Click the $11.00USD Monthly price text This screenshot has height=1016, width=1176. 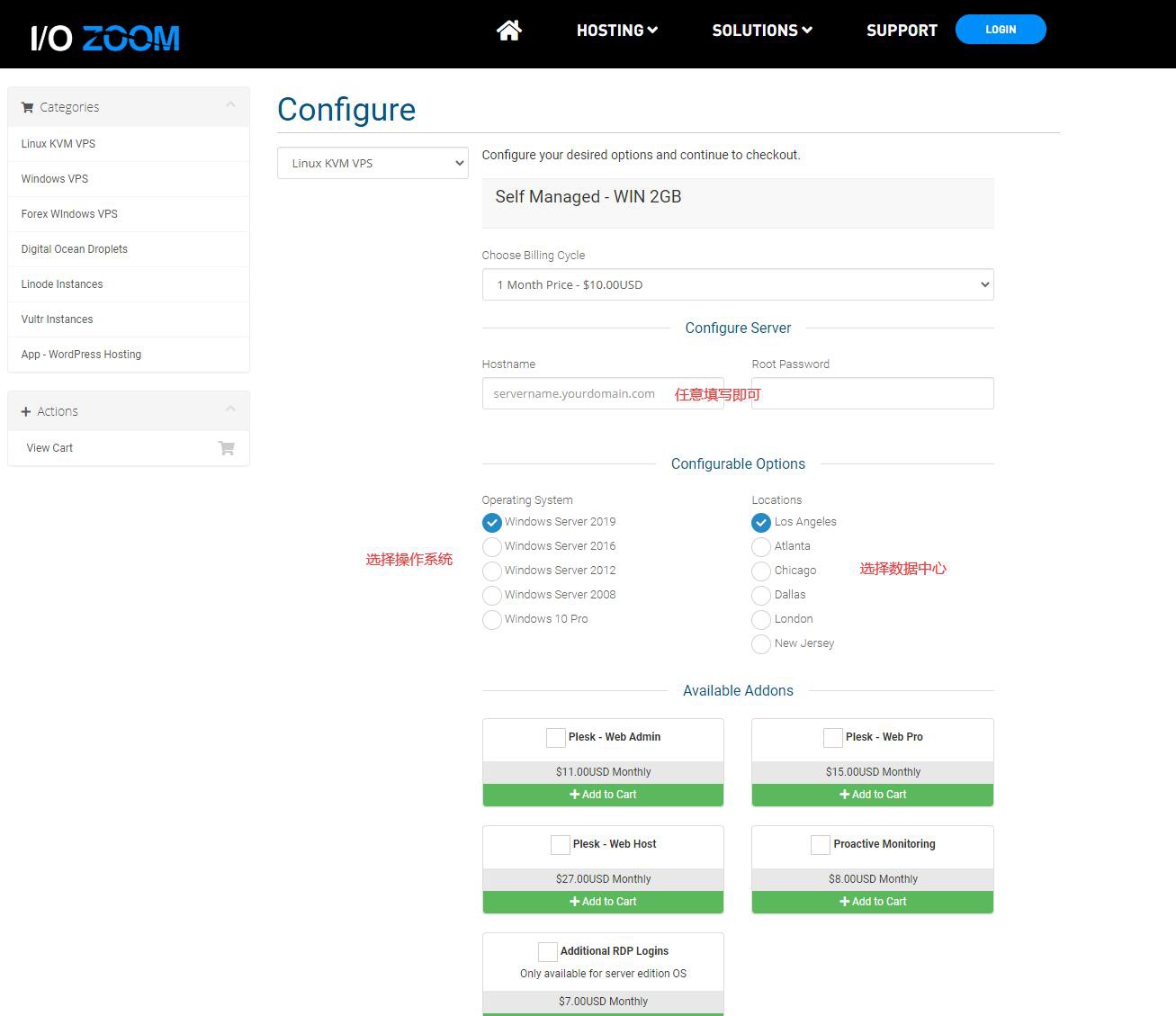(604, 772)
